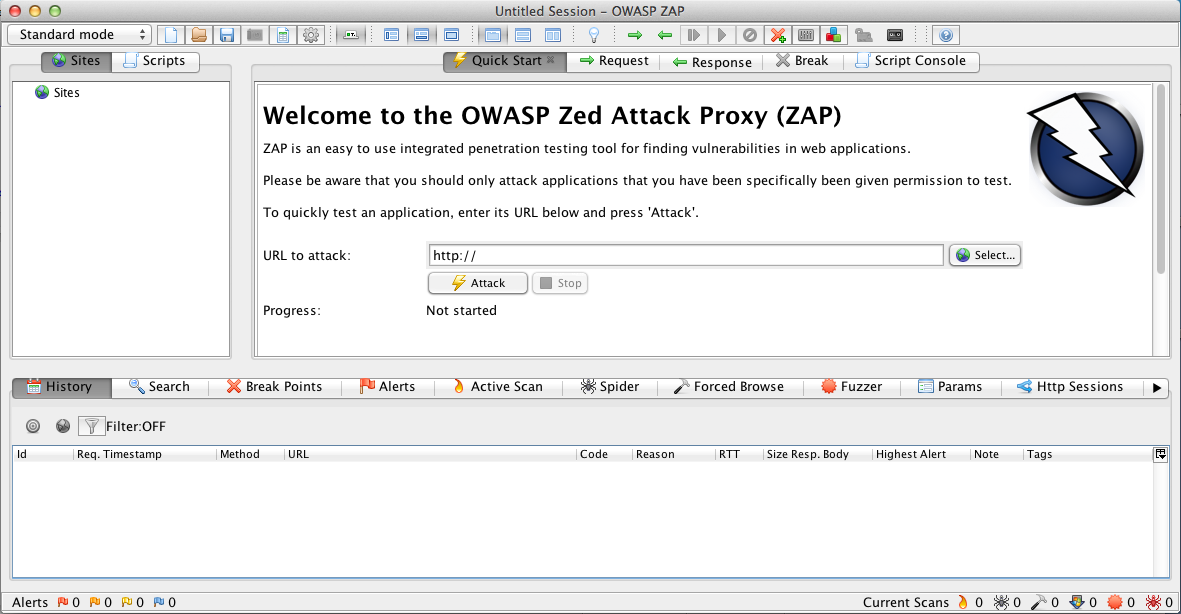Toggle break on all requests green right arrow

point(635,35)
